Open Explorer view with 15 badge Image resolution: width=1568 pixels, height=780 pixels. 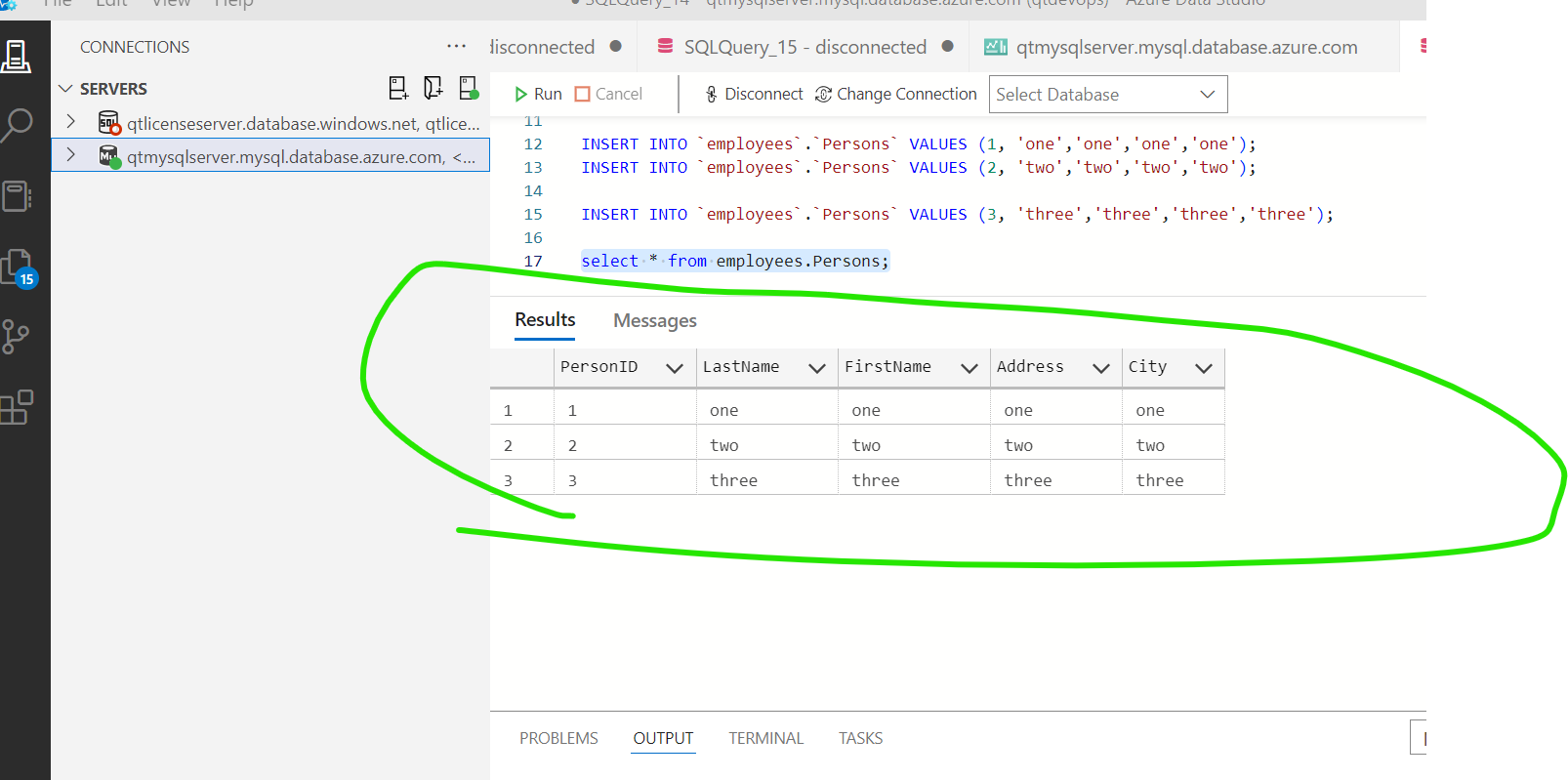click(19, 267)
